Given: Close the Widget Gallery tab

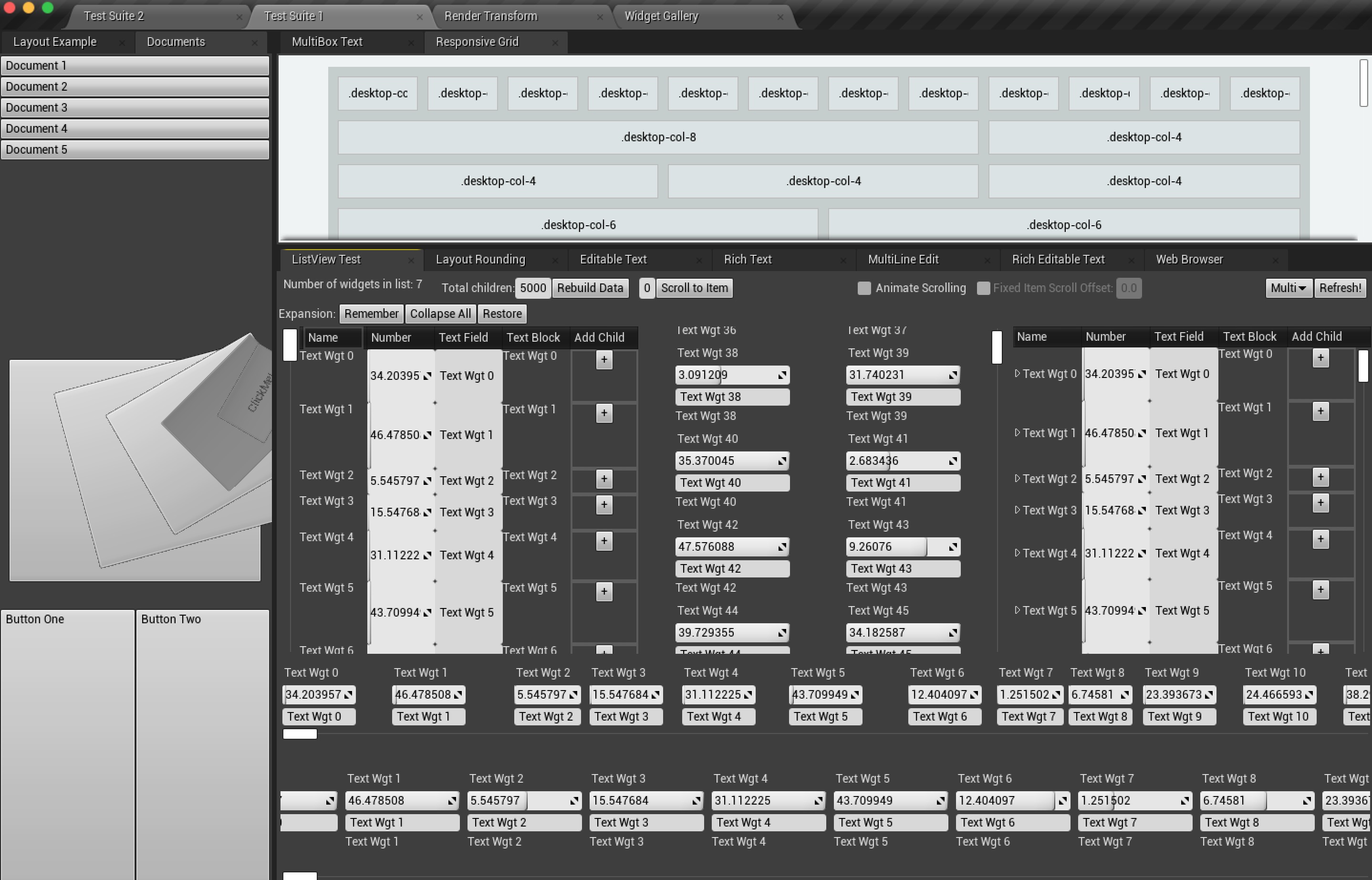Looking at the screenshot, I should pos(780,17).
